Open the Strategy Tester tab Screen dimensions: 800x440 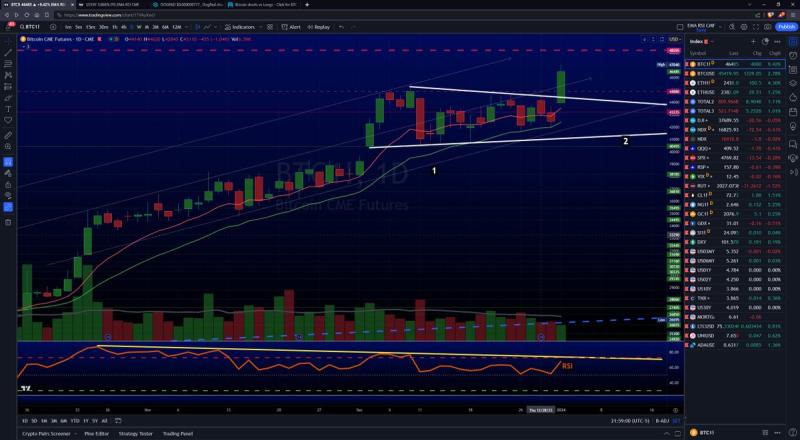click(136, 433)
